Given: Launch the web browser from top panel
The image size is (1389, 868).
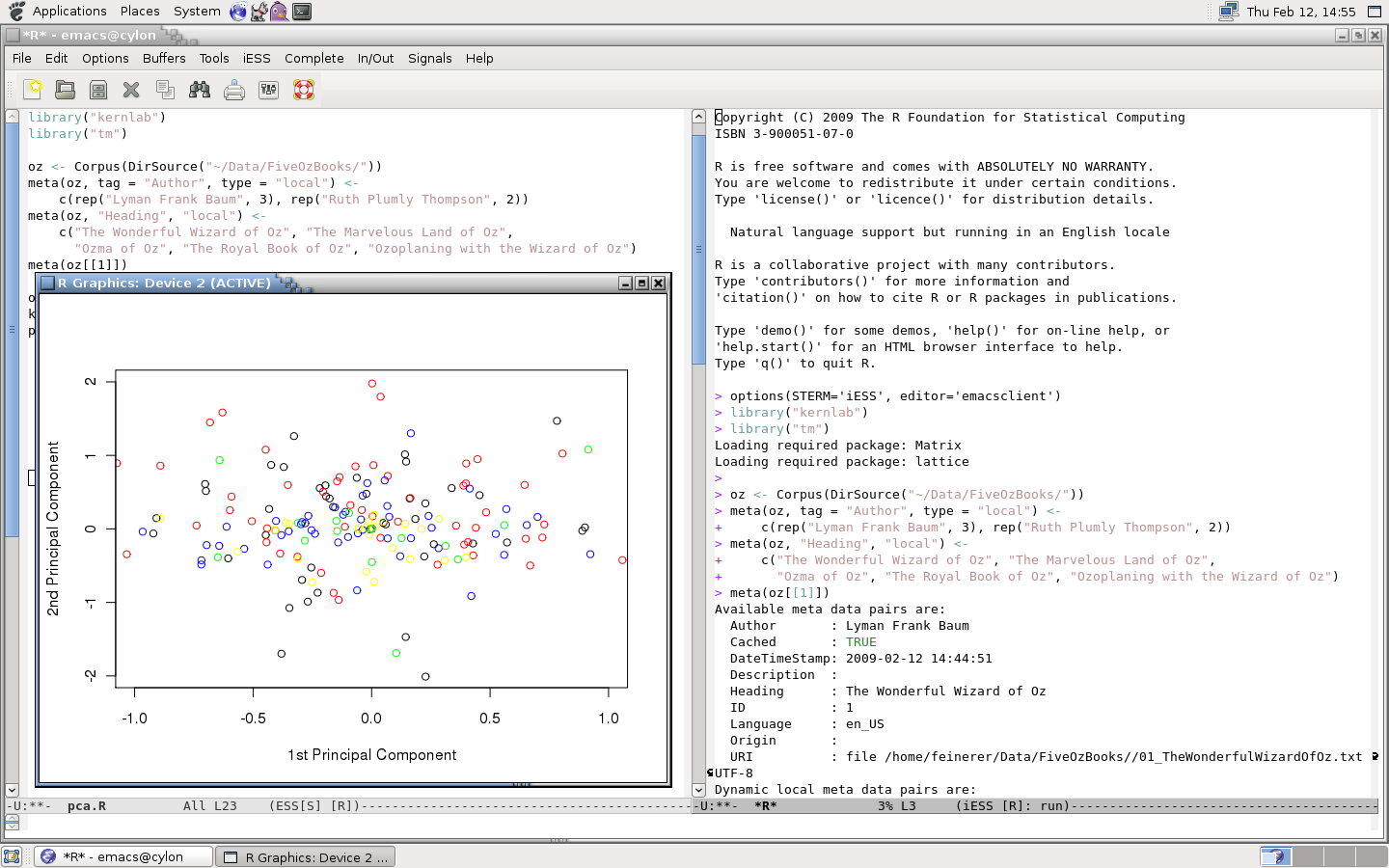Looking at the screenshot, I should [239, 12].
